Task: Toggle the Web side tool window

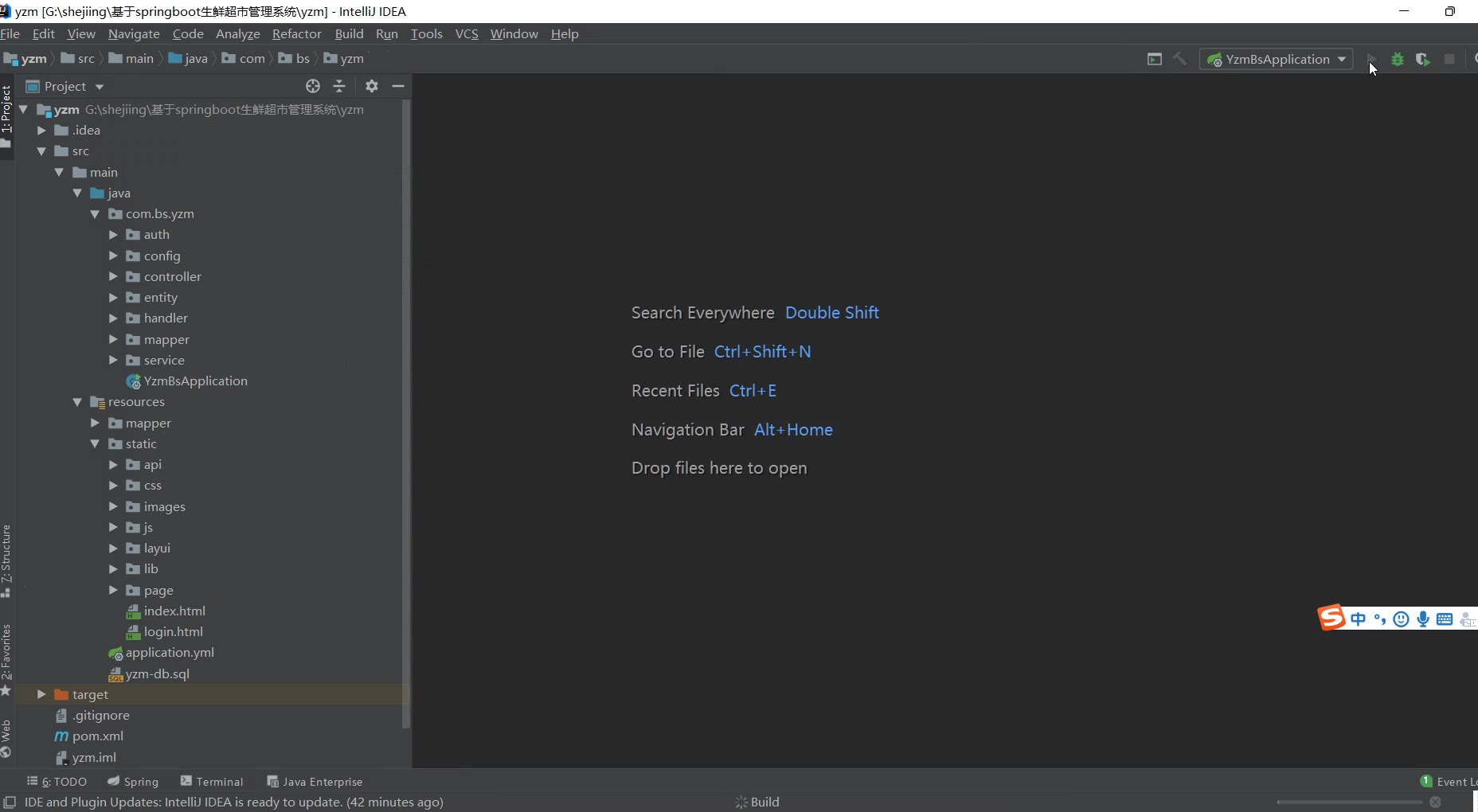Action: (6, 739)
